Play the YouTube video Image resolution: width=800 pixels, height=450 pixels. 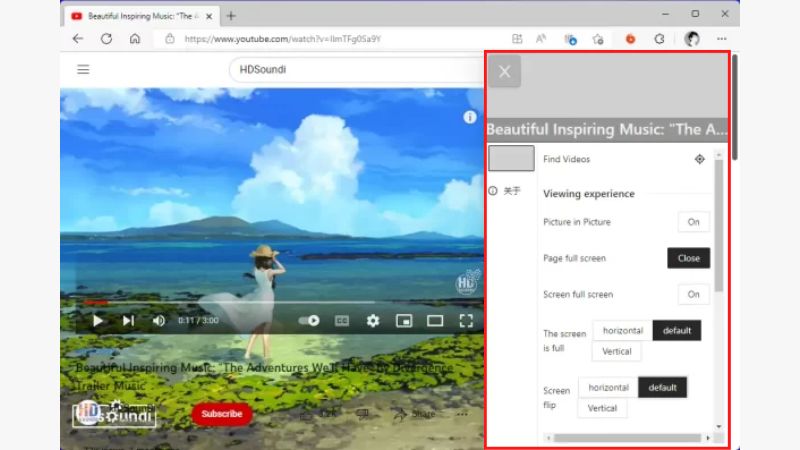[97, 321]
